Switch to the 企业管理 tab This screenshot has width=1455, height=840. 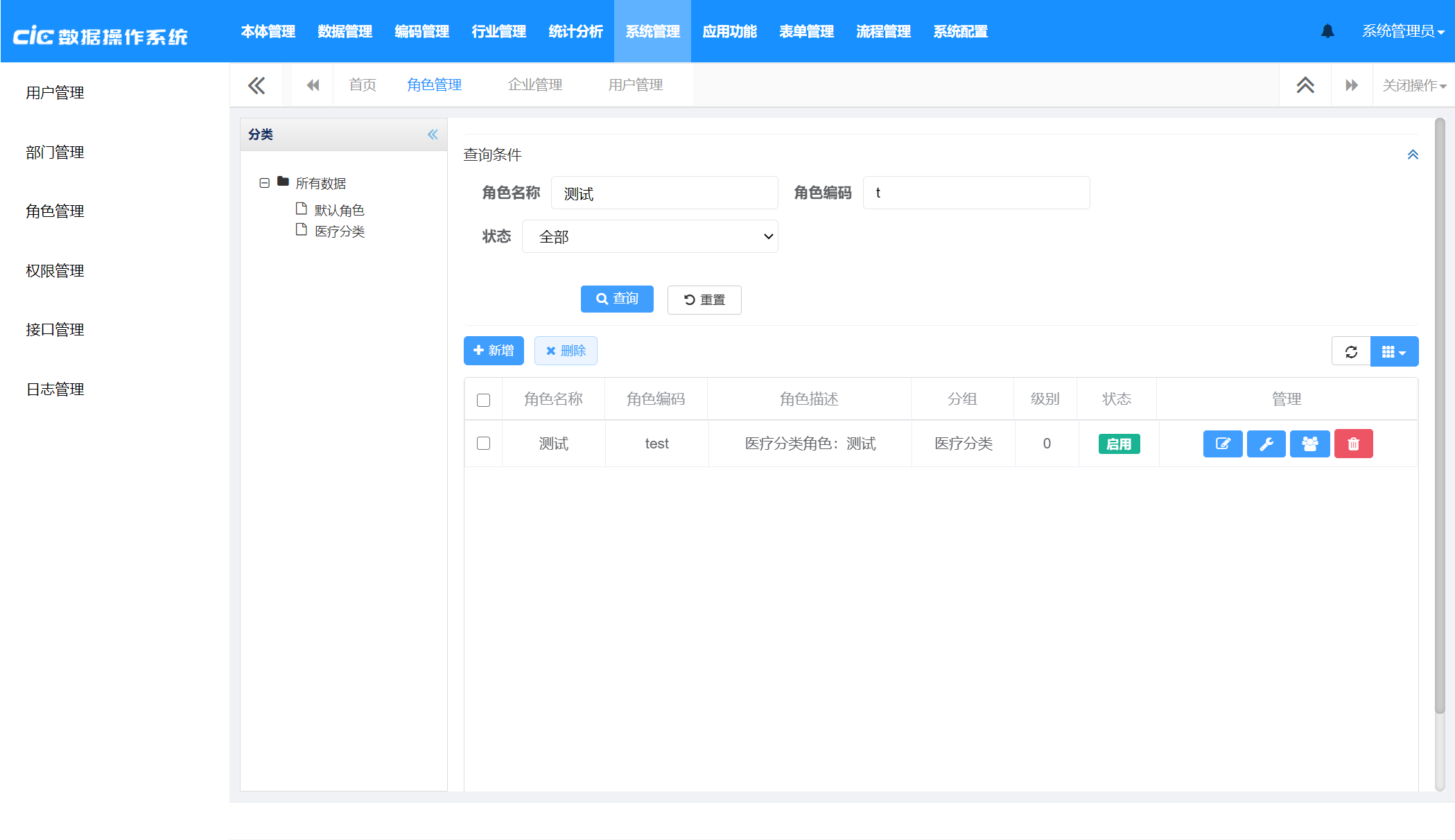coord(534,85)
